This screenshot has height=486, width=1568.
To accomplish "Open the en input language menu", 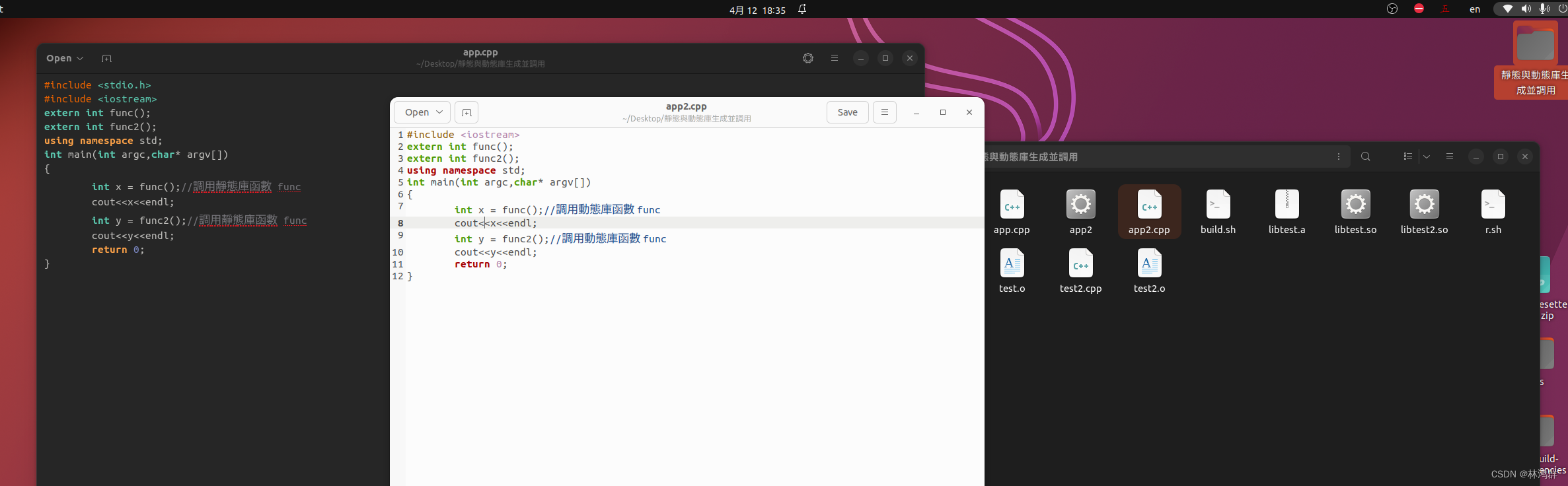I will click(1475, 9).
